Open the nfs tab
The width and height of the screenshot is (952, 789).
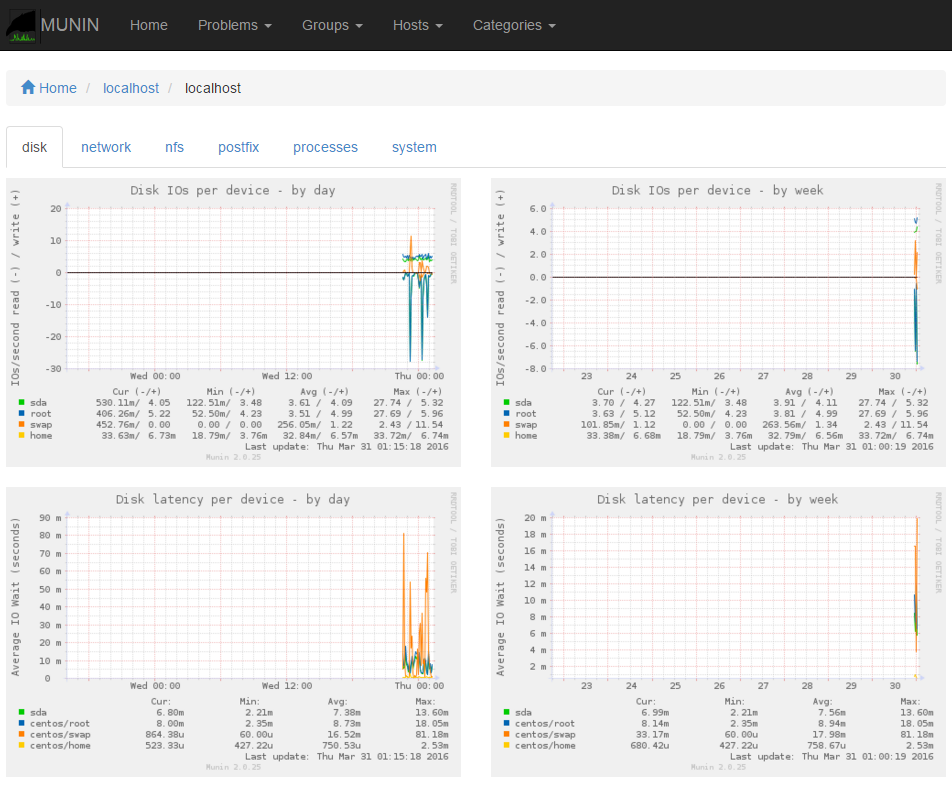click(x=174, y=147)
